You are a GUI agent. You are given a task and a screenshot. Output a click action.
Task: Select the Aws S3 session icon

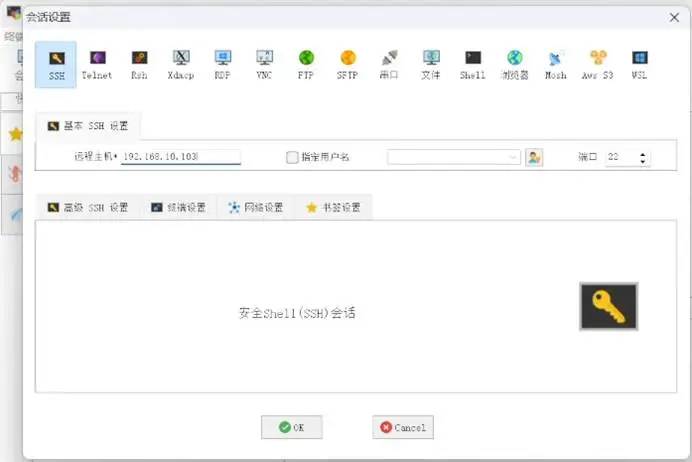coord(598,64)
